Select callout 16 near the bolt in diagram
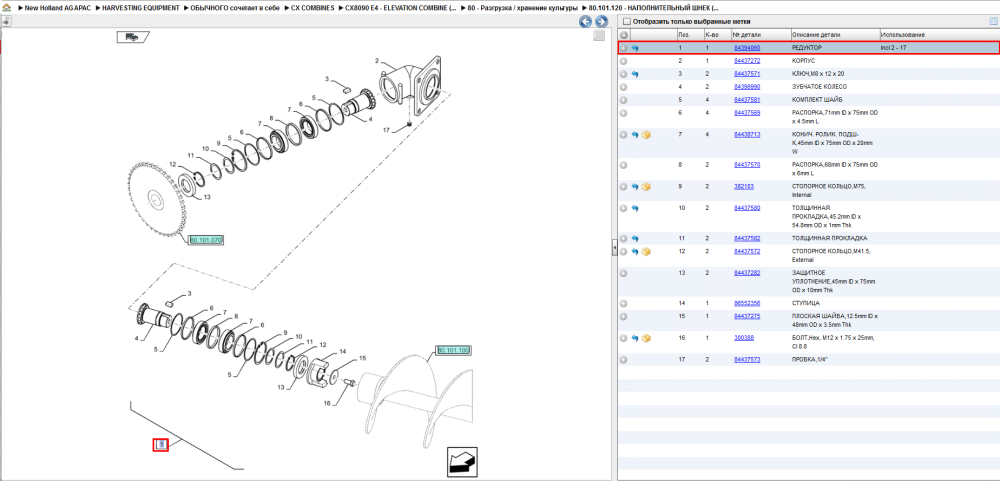Image resolution: width=1000 pixels, height=481 pixels. coord(327,403)
